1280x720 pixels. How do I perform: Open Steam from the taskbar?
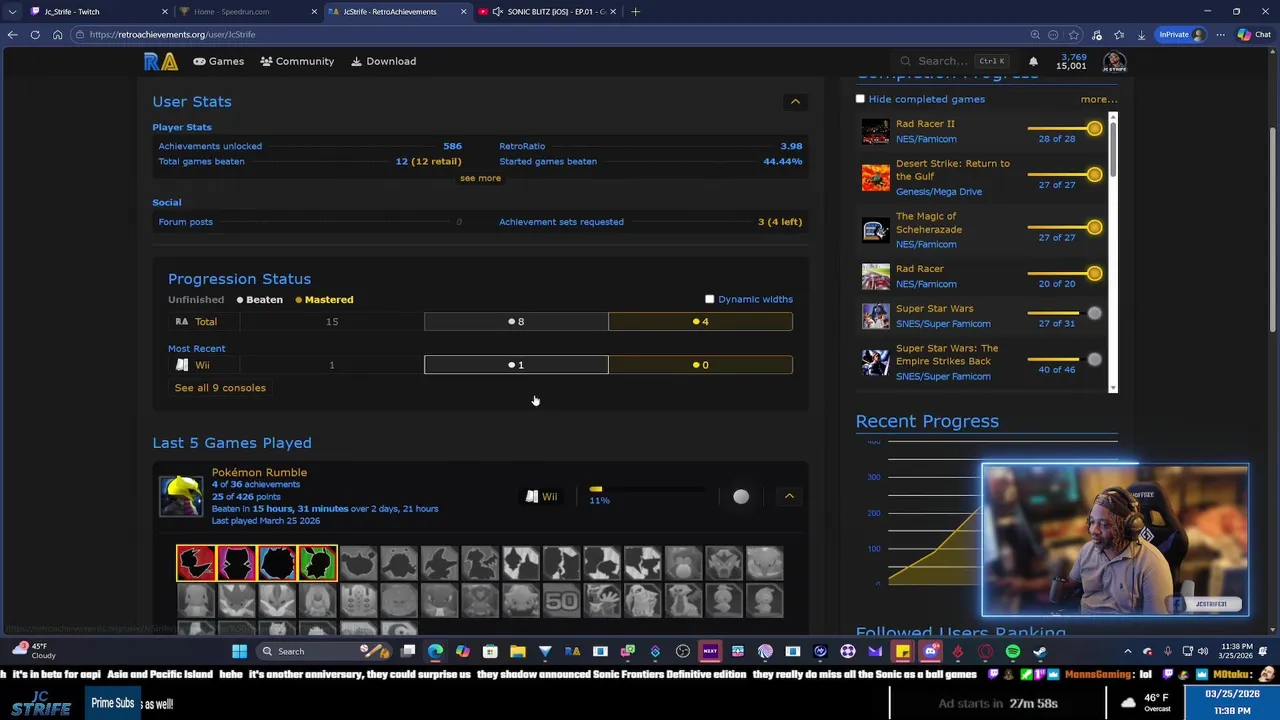(1039, 652)
